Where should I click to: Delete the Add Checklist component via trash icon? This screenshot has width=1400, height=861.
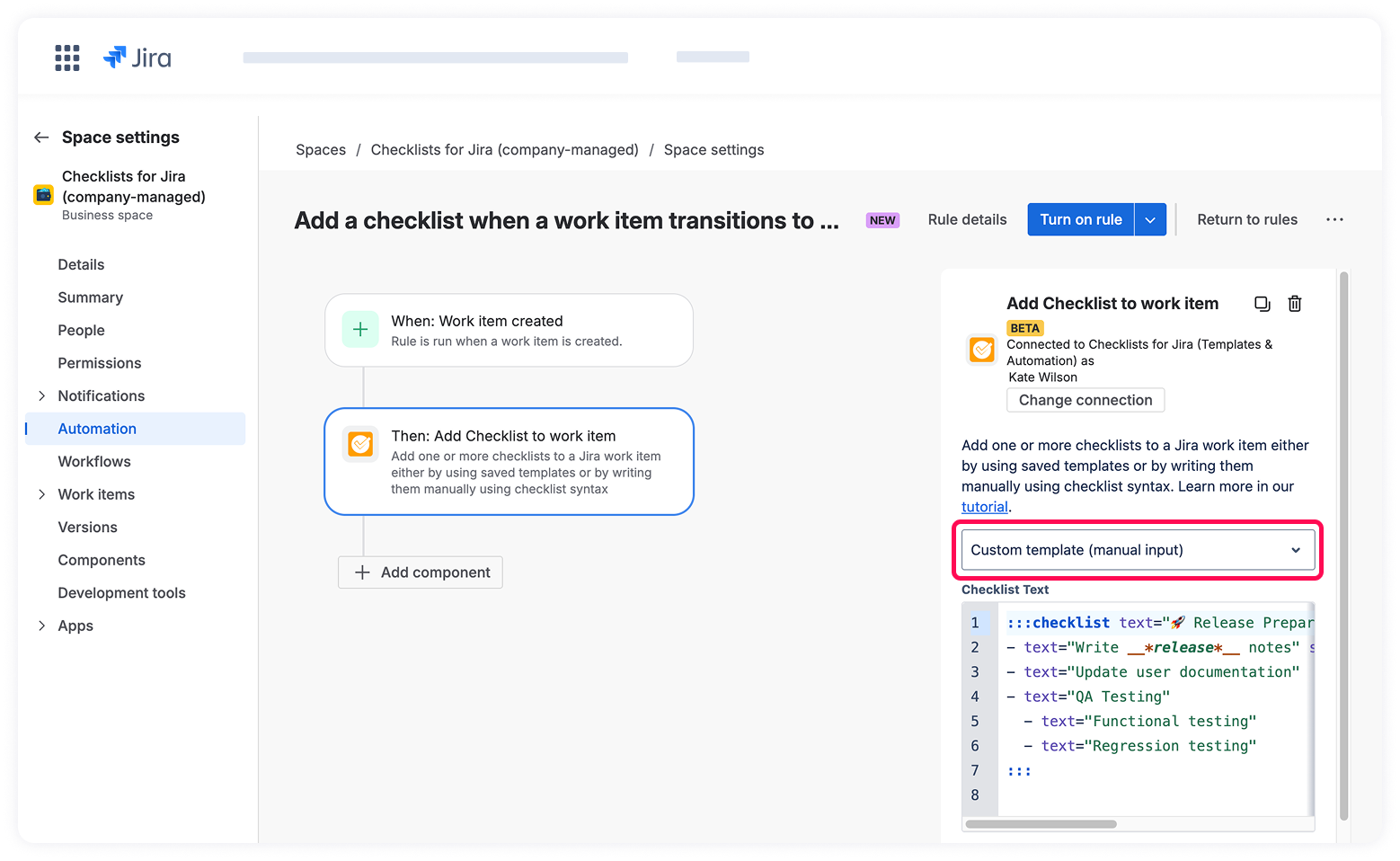click(x=1295, y=304)
